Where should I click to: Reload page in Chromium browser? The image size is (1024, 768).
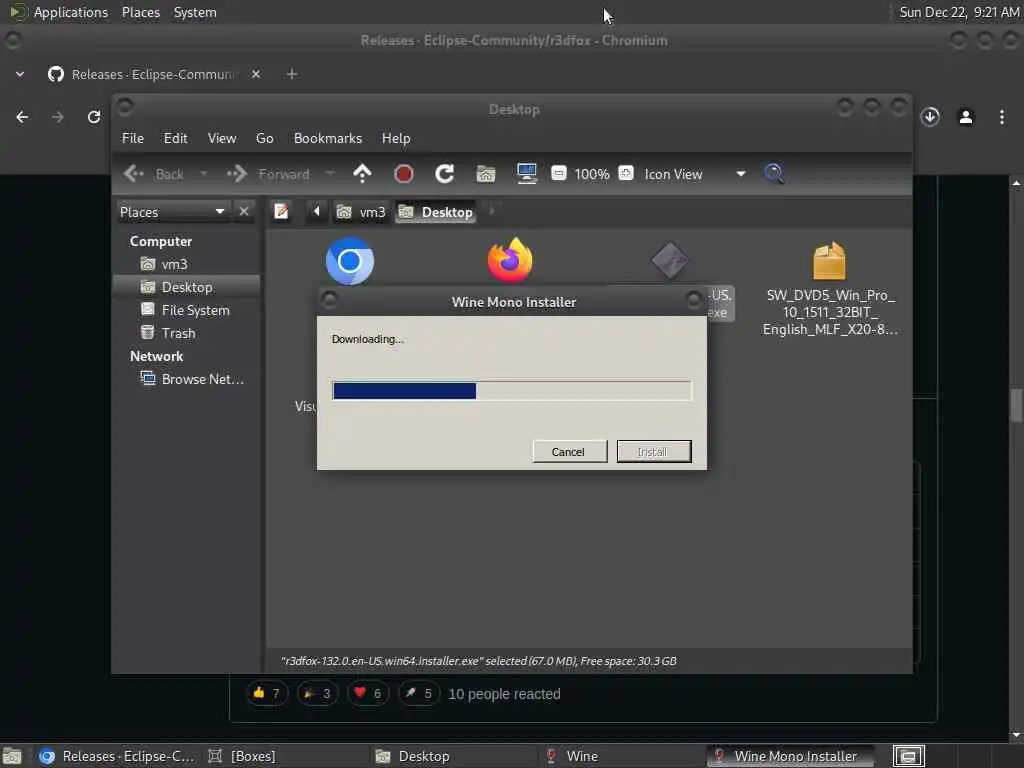94,117
